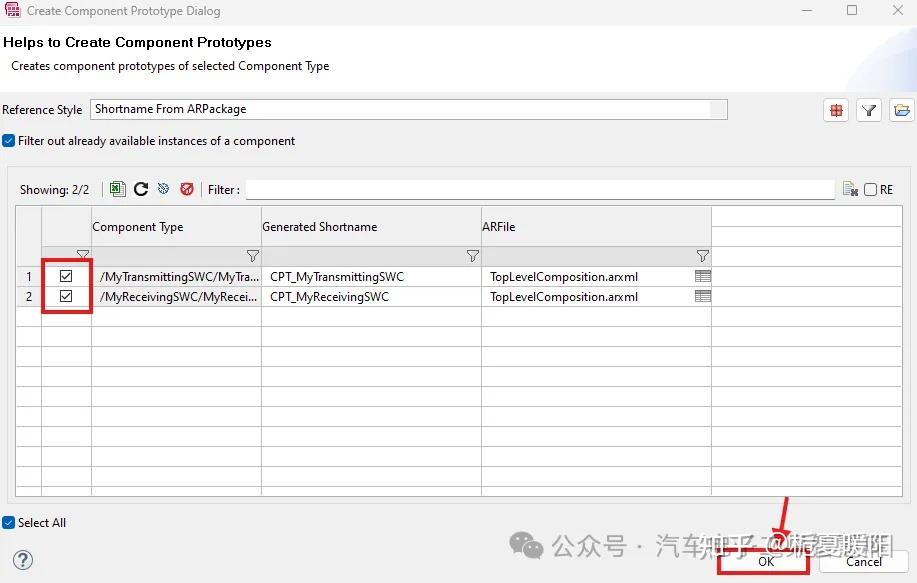Select the funnel filter icon top right
This screenshot has width=917, height=583.
pos(868,110)
